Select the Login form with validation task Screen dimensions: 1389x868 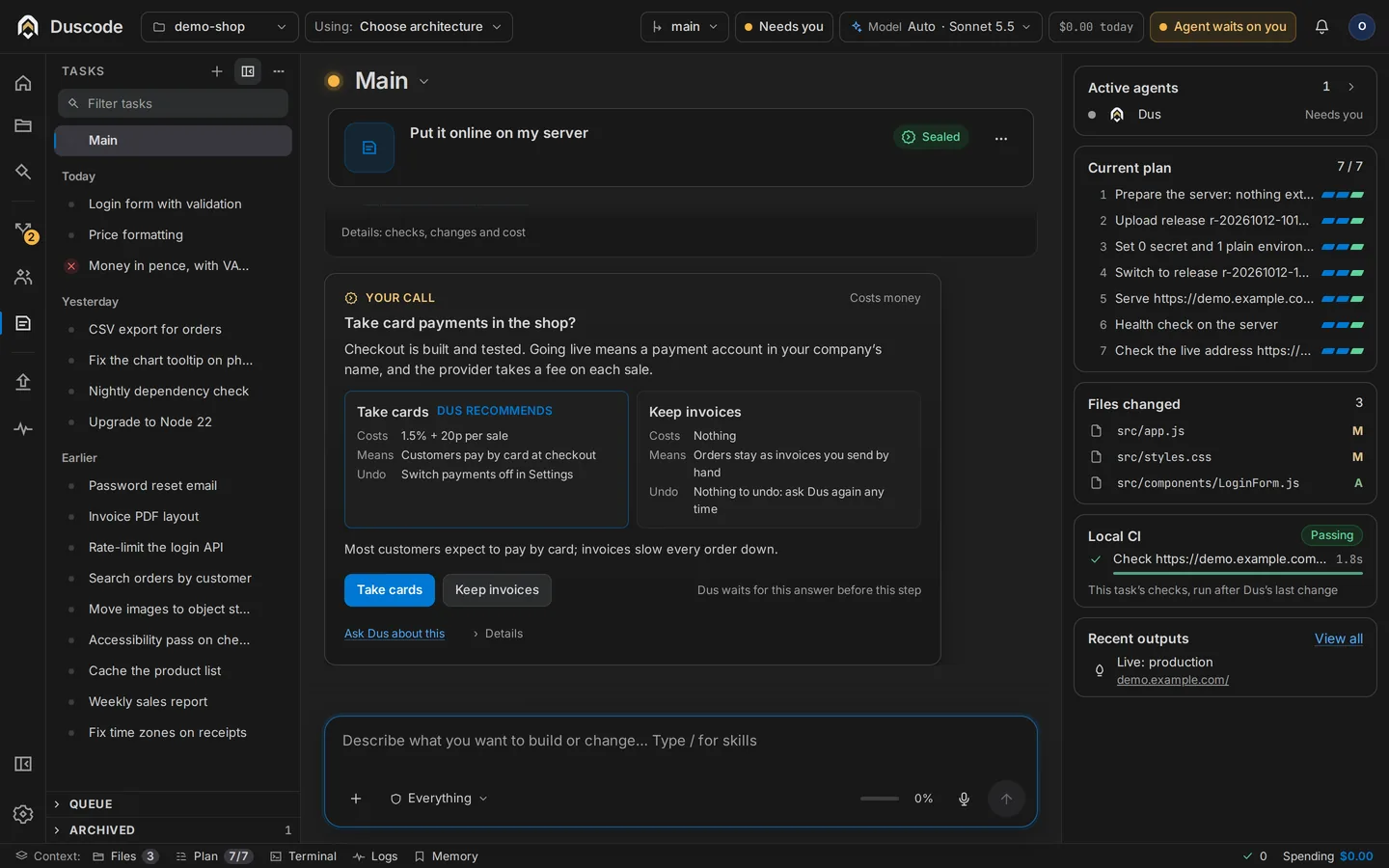pos(174,204)
